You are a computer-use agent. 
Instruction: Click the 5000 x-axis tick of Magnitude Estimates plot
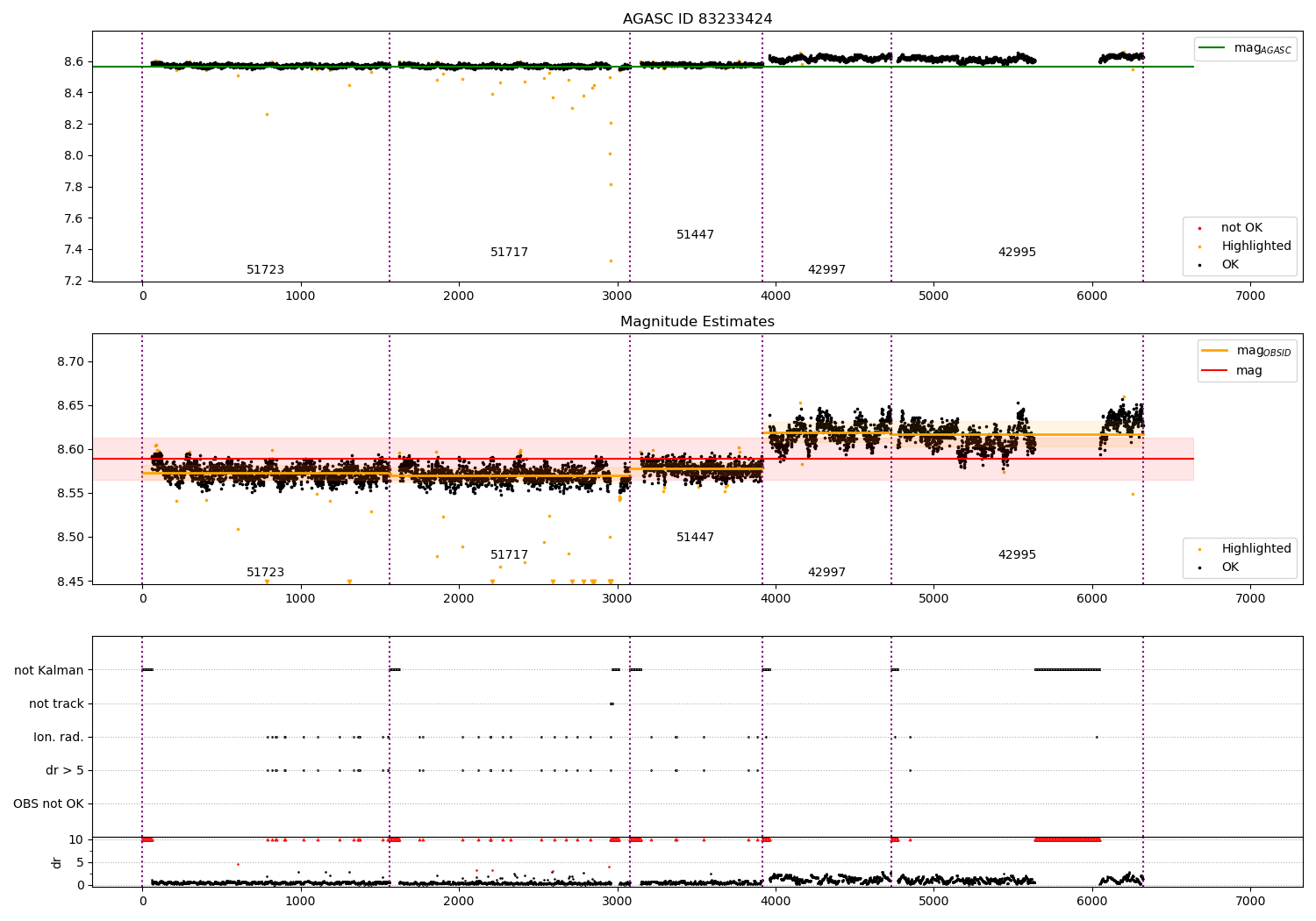933,599
